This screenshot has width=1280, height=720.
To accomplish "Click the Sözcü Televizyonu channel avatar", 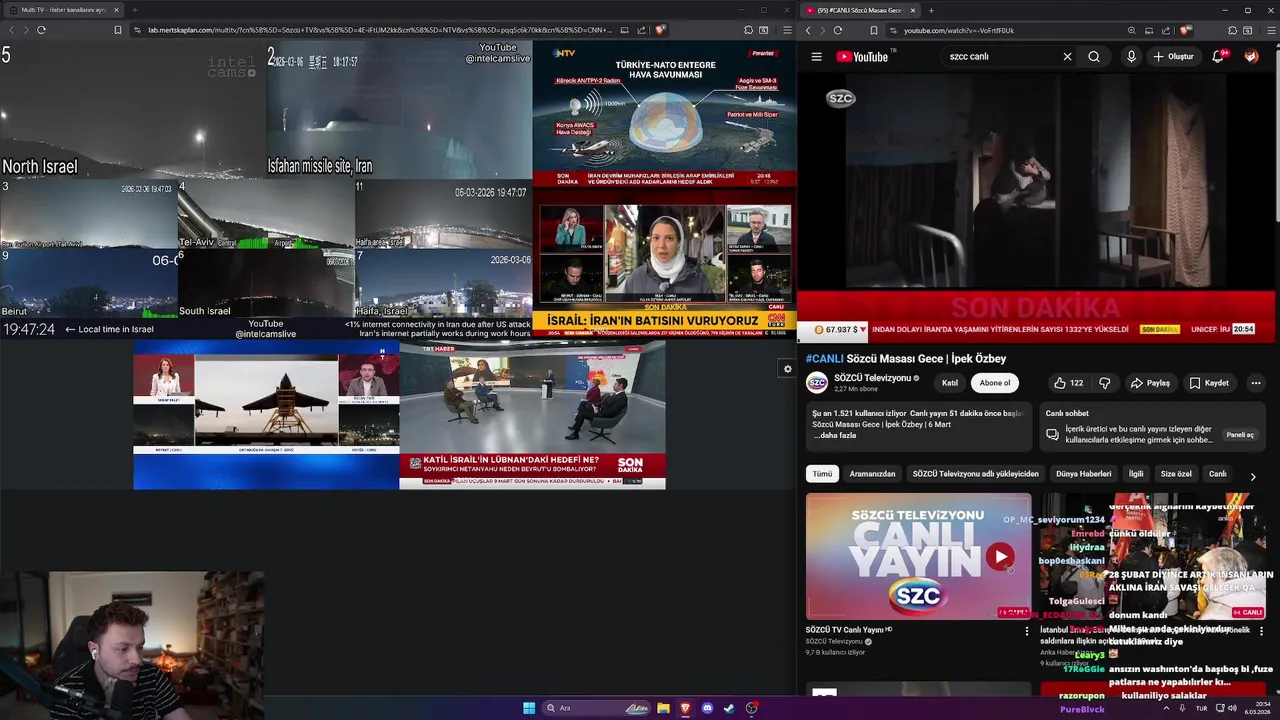I will [817, 383].
